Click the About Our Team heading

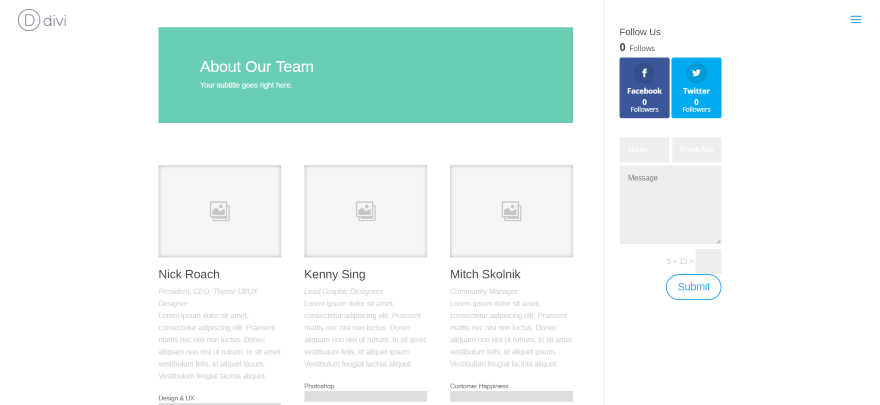pyautogui.click(x=256, y=67)
